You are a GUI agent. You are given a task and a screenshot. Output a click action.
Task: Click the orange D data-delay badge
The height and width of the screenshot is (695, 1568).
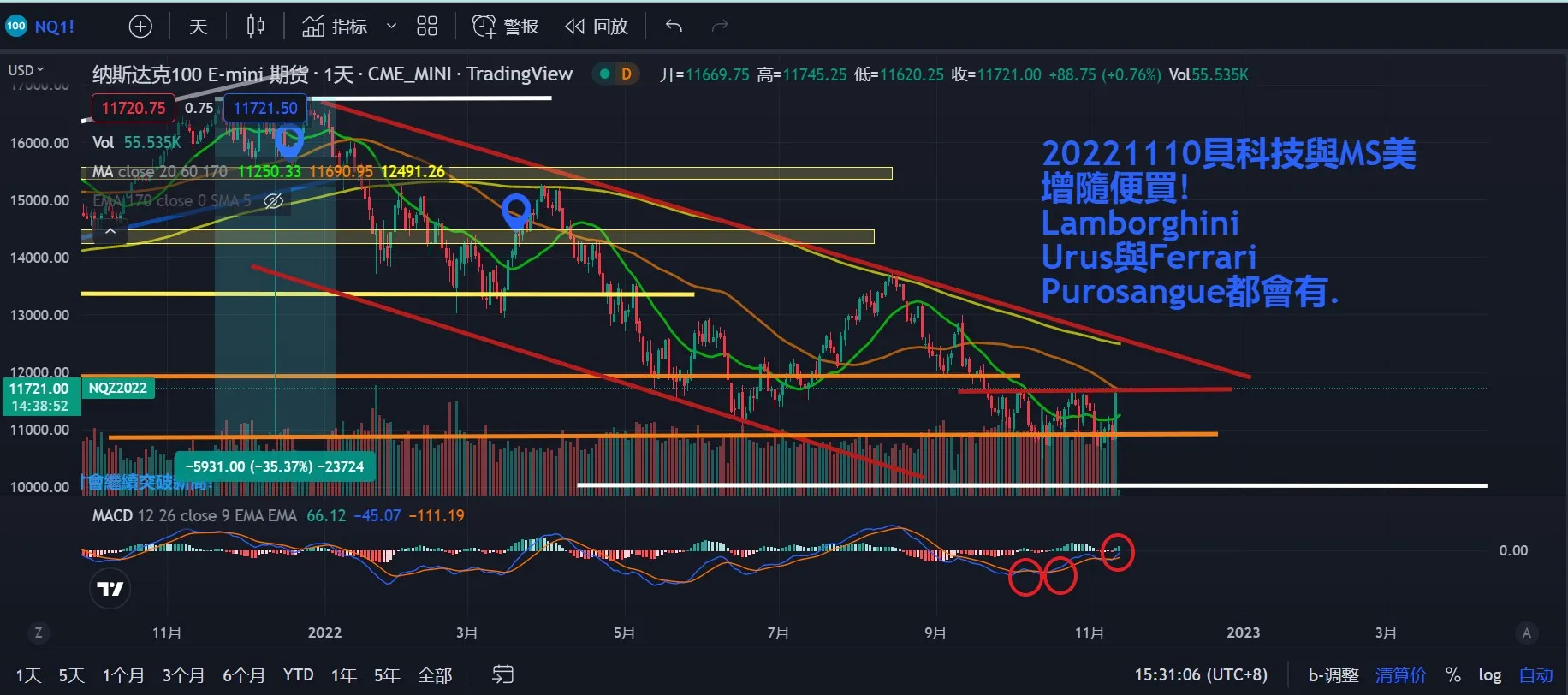[x=627, y=74]
